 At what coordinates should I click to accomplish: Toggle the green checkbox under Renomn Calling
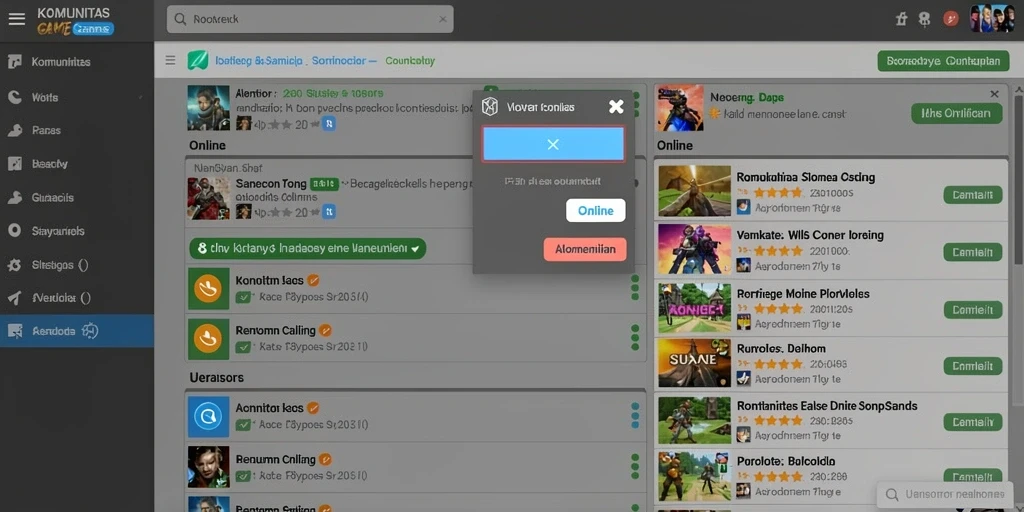[x=244, y=347]
